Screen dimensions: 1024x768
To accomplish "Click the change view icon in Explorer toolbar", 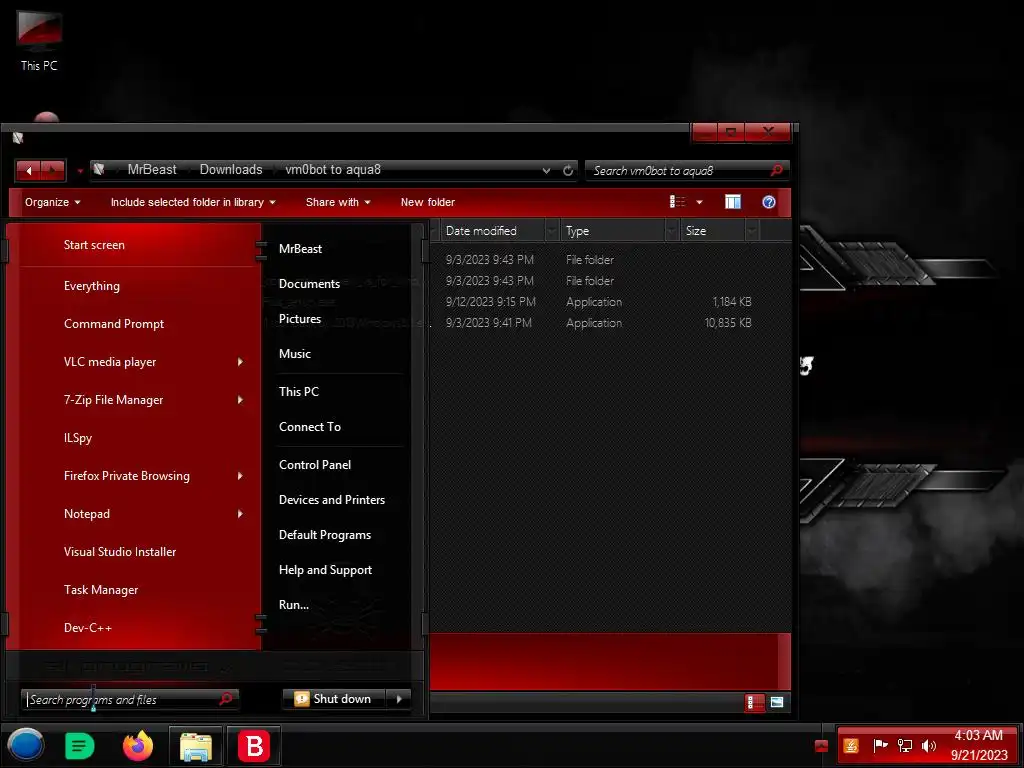I will pyautogui.click(x=677, y=202).
